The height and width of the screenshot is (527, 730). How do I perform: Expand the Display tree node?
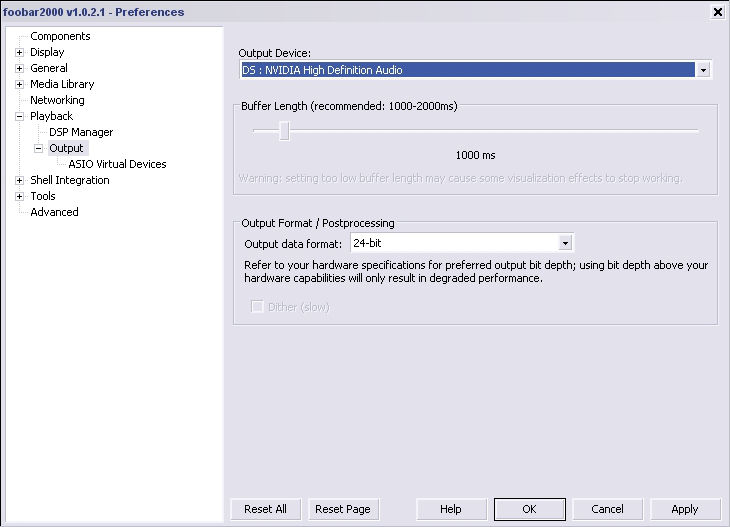[19, 53]
